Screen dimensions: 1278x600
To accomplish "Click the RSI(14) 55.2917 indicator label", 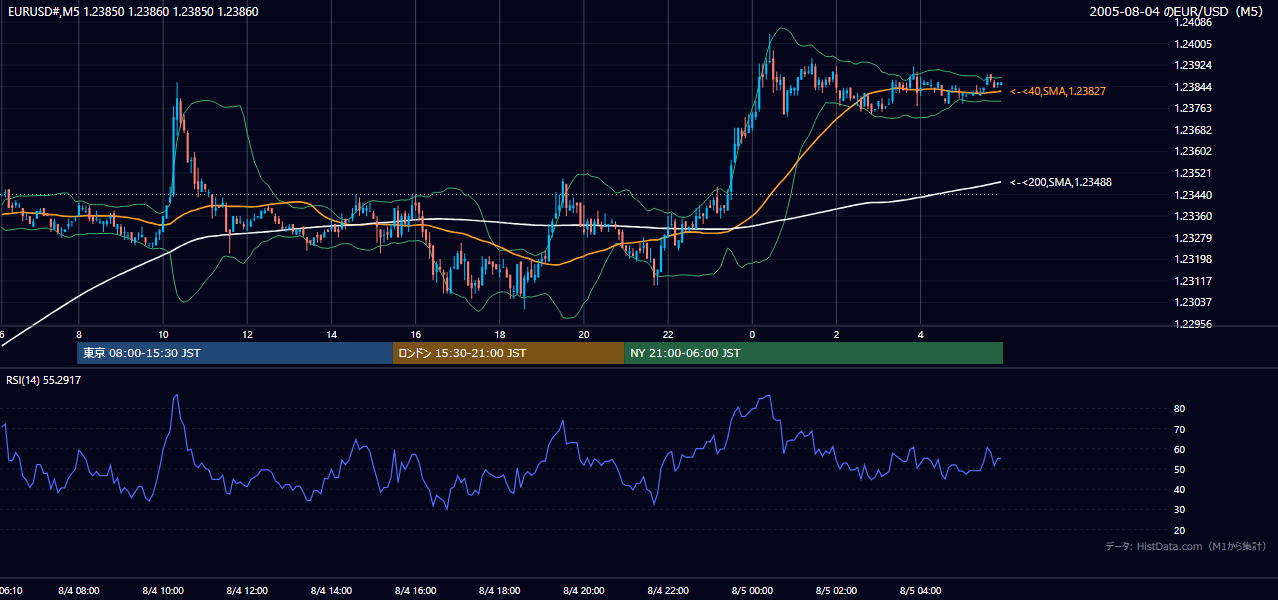I will [x=44, y=381].
